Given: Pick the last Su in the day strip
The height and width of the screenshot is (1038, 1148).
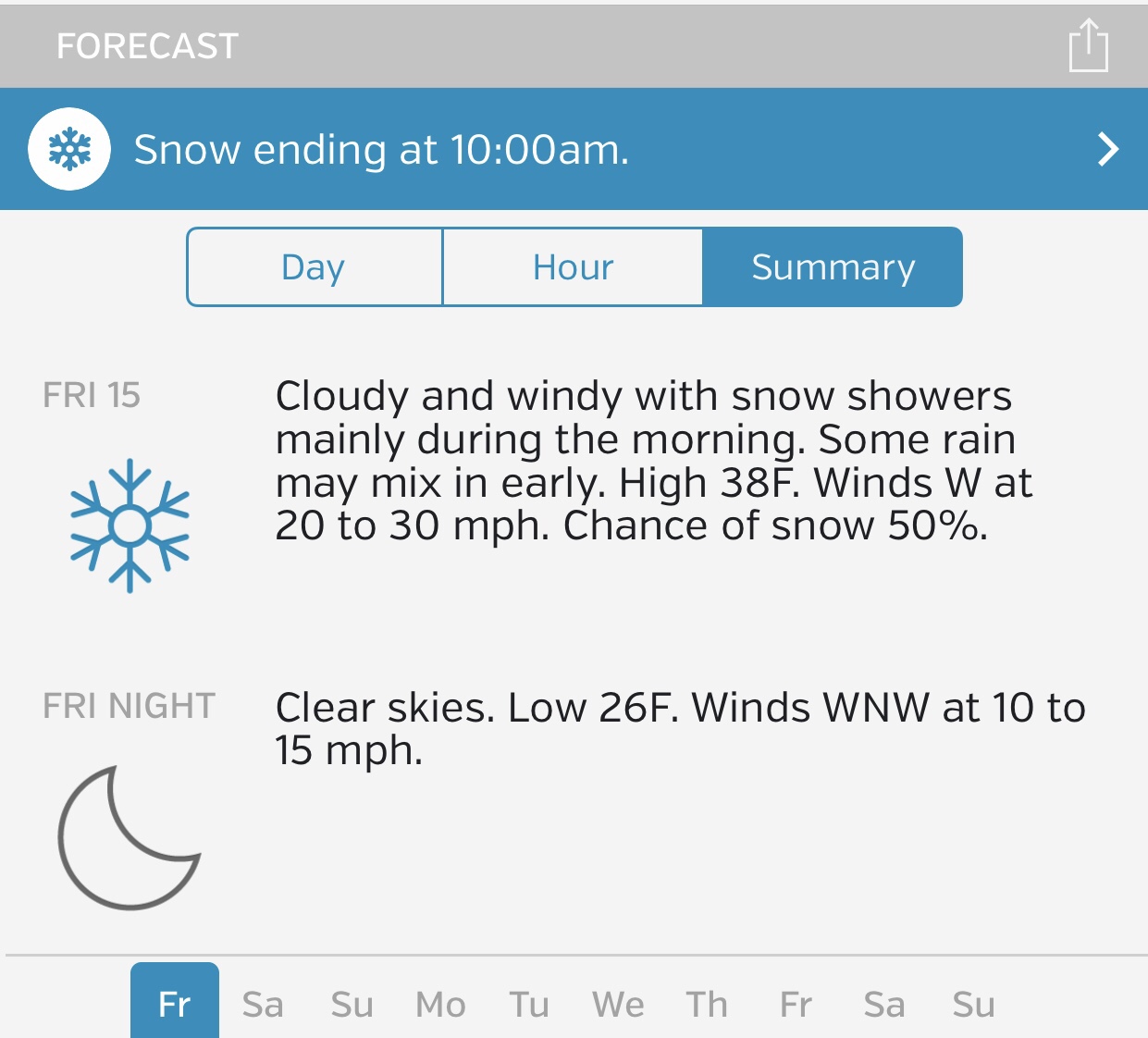Looking at the screenshot, I should tap(974, 1005).
